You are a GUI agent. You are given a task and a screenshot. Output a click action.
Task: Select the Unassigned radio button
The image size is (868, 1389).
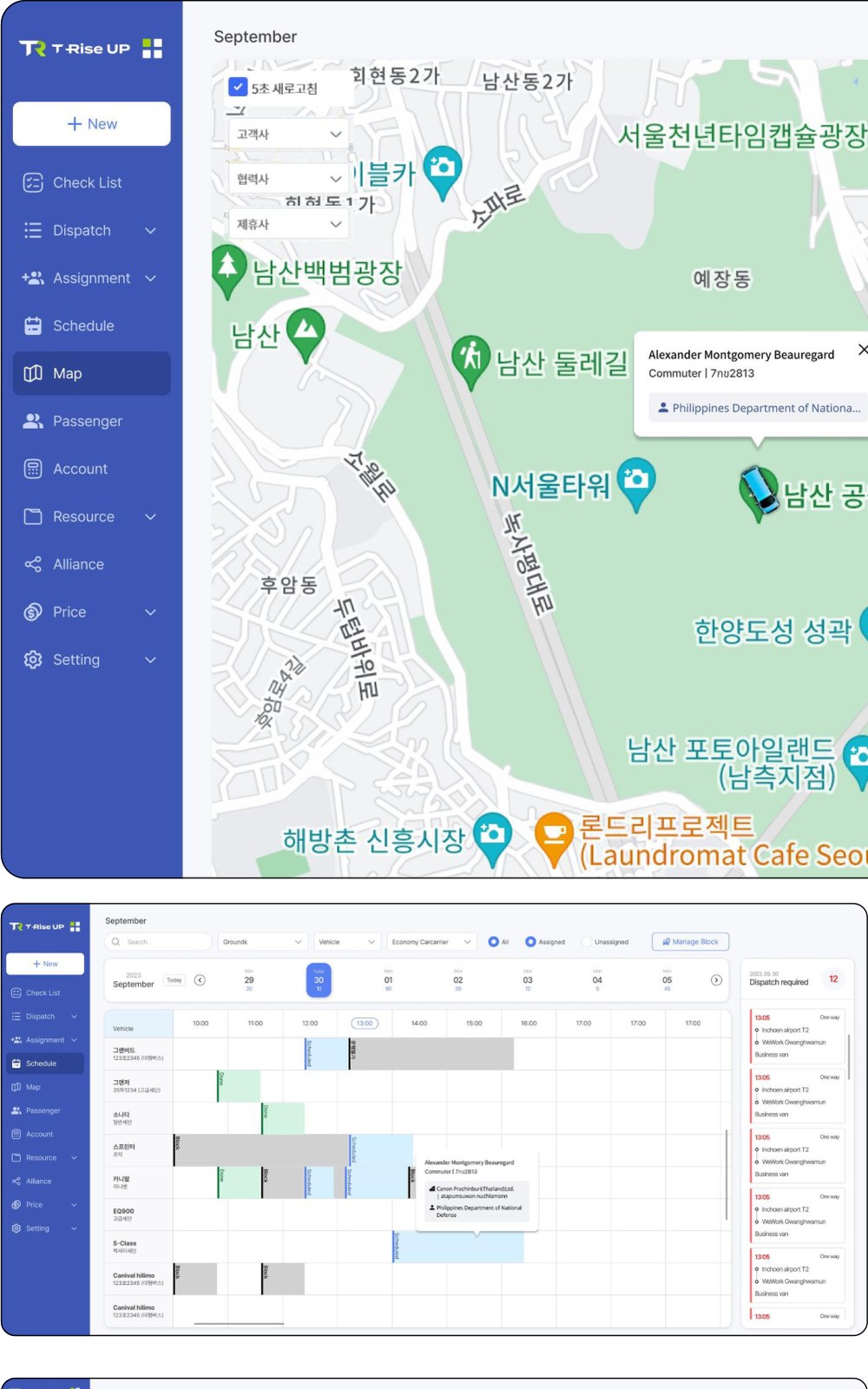click(x=587, y=942)
